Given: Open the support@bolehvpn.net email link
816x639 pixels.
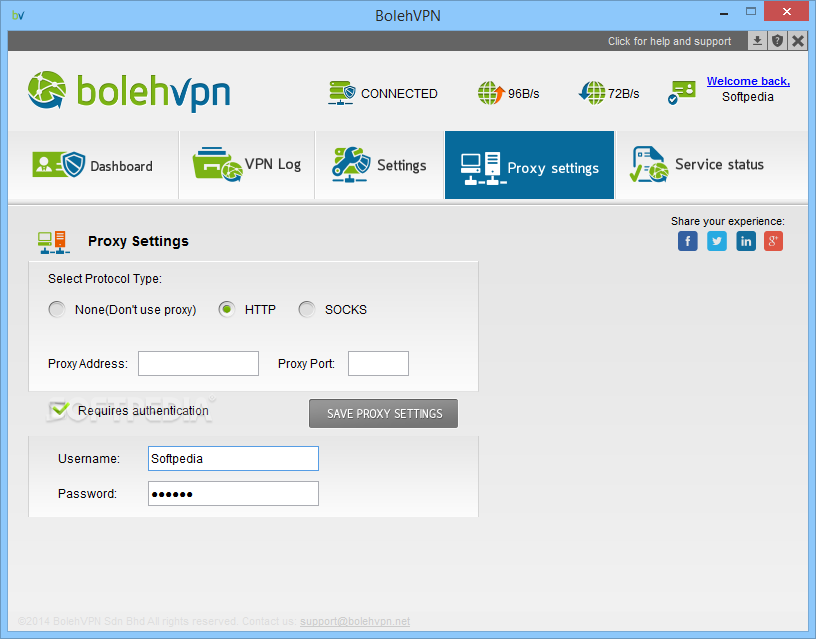Looking at the screenshot, I should click(x=355, y=621).
